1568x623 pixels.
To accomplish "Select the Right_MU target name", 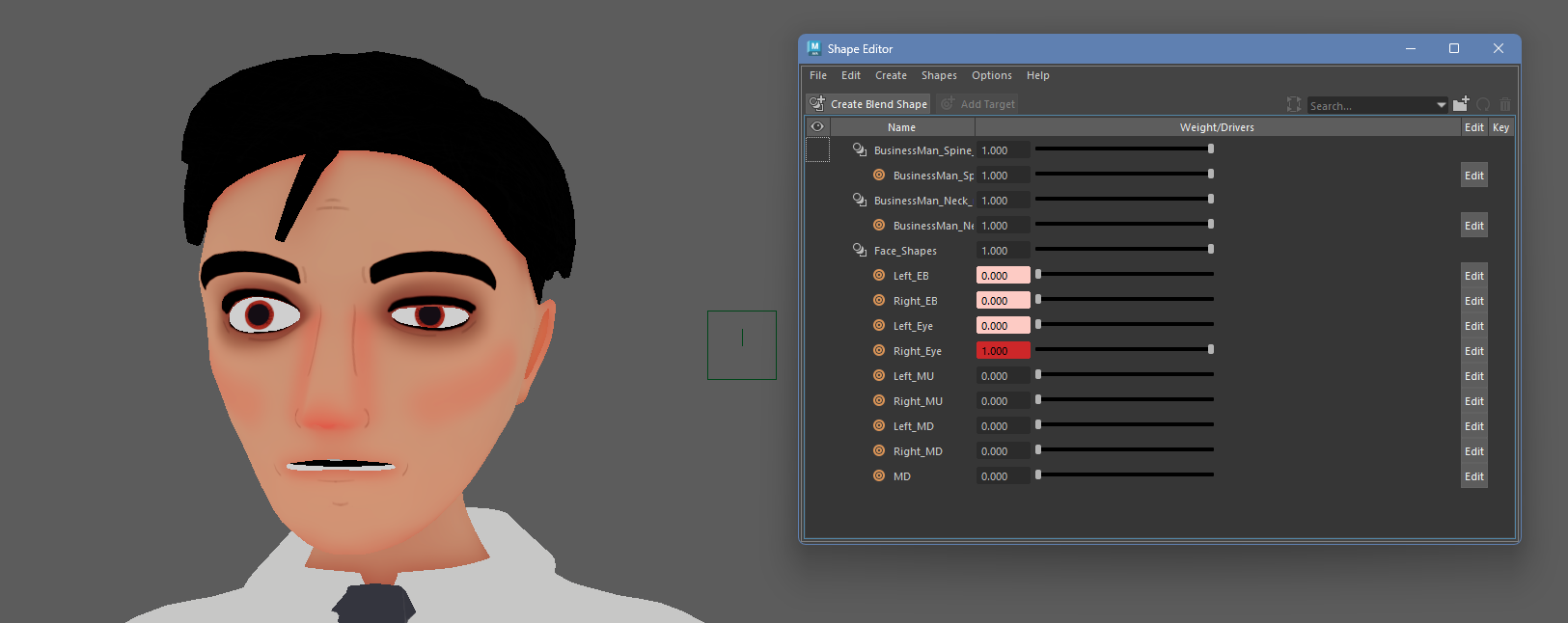I will tap(918, 401).
